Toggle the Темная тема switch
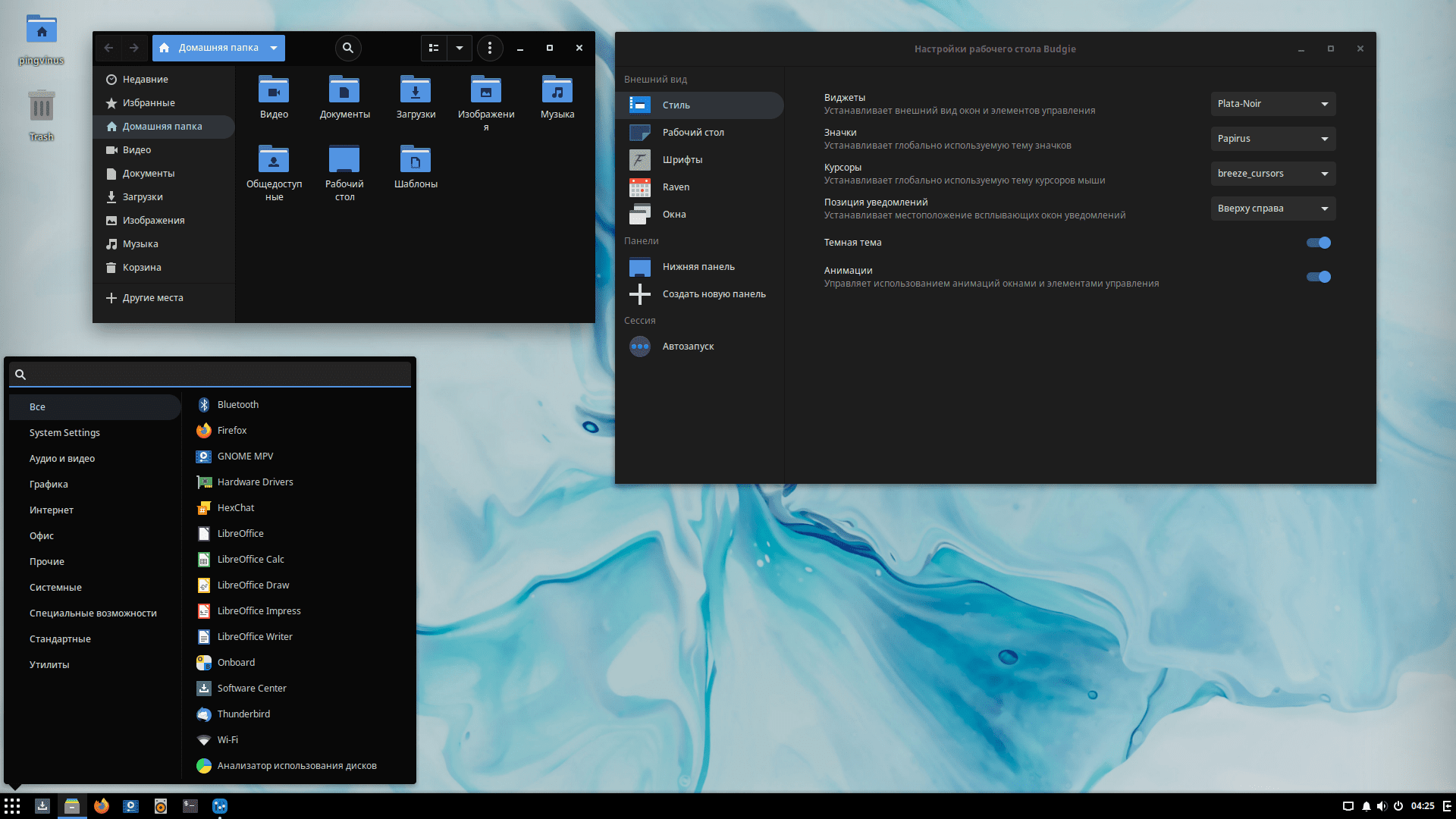Viewport: 1456px width, 819px height. (1319, 243)
